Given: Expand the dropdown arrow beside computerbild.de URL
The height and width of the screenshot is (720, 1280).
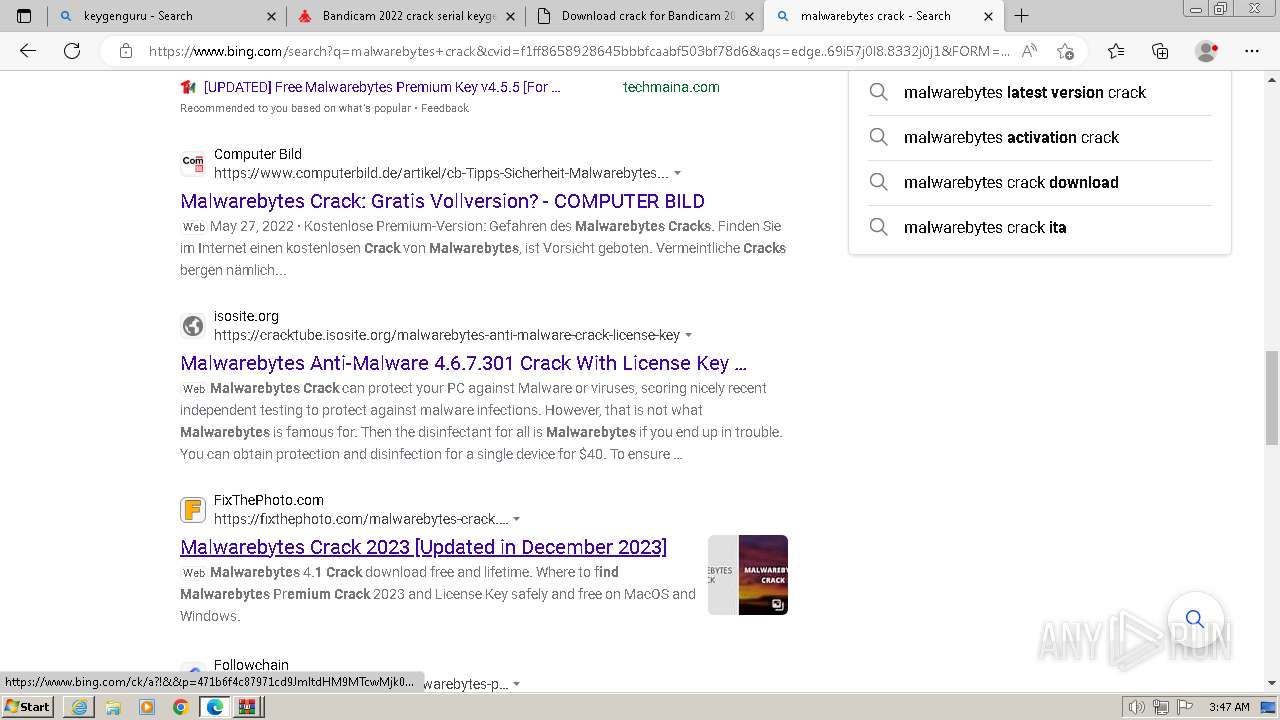Looking at the screenshot, I should coord(678,173).
